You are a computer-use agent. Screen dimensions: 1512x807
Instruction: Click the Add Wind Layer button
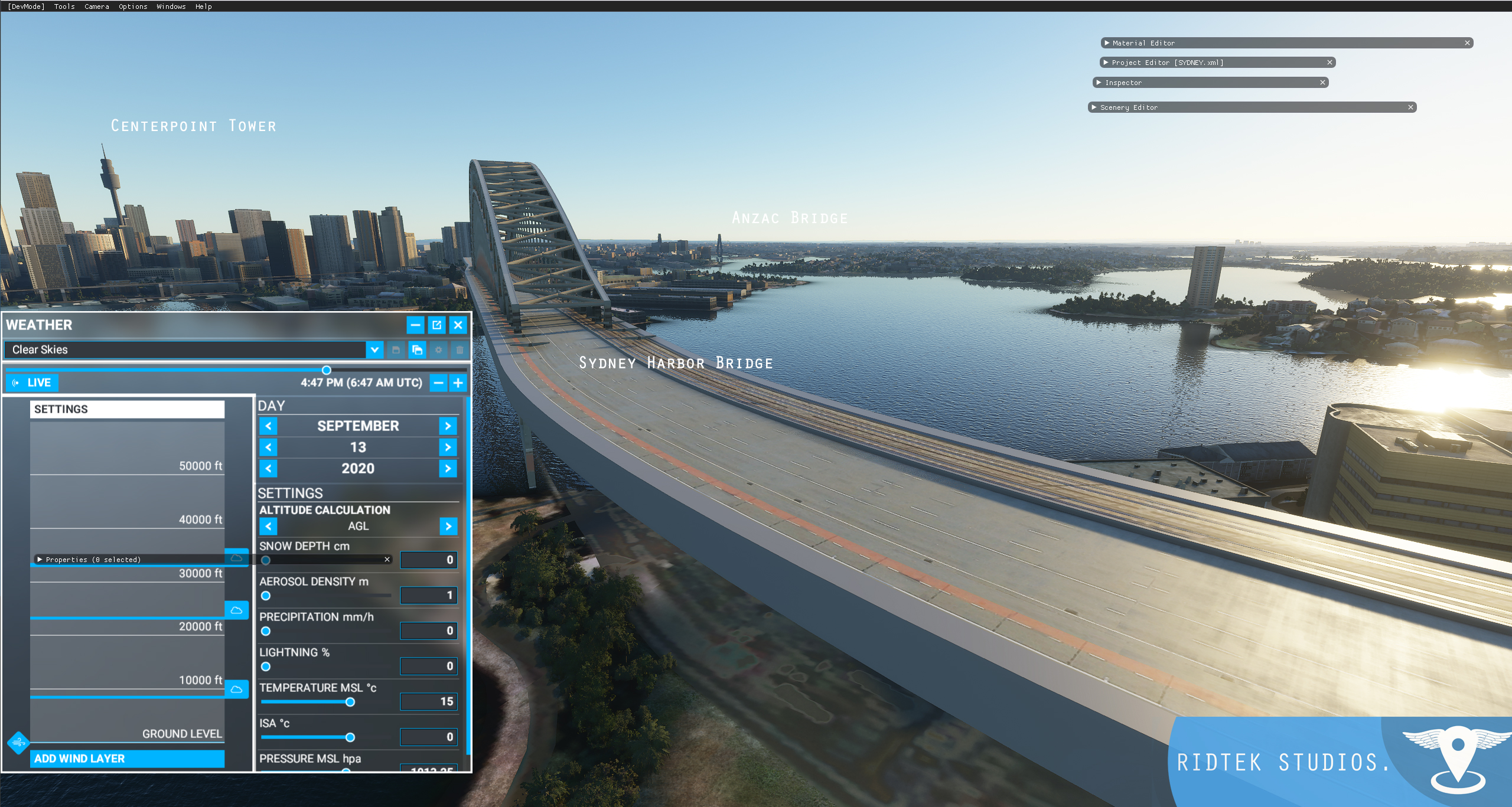point(127,759)
